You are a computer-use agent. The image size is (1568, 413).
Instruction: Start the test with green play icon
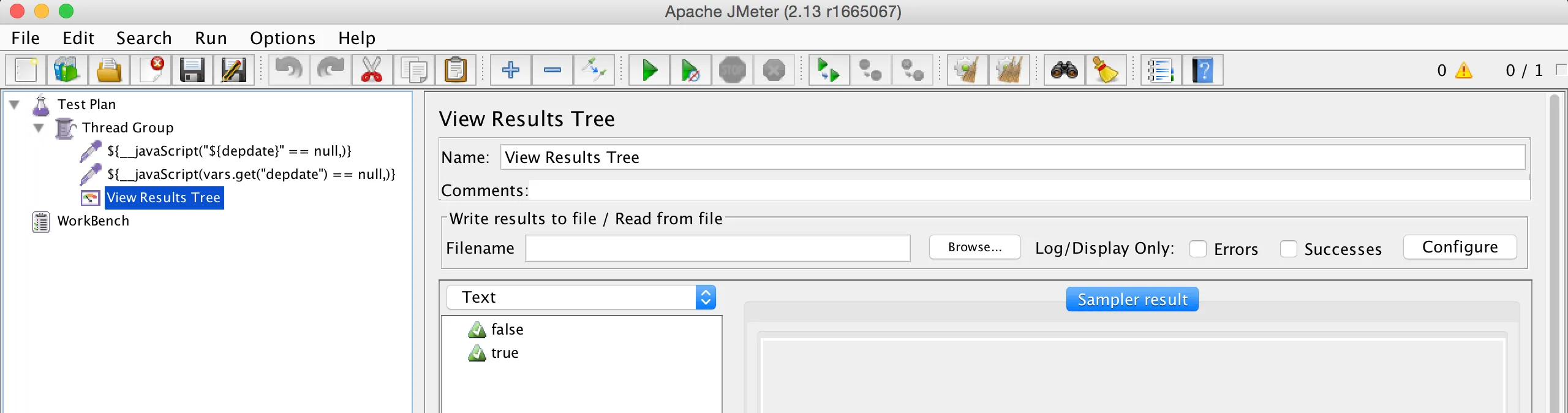649,70
